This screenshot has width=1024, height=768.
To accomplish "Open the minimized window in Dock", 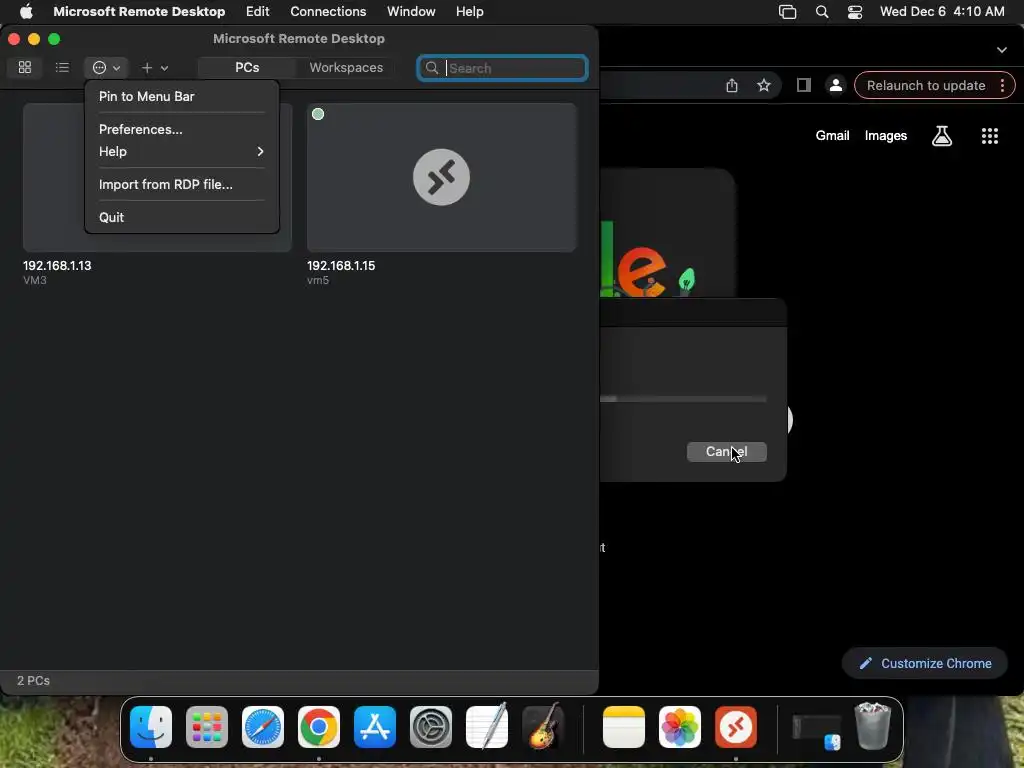I will 816,730.
